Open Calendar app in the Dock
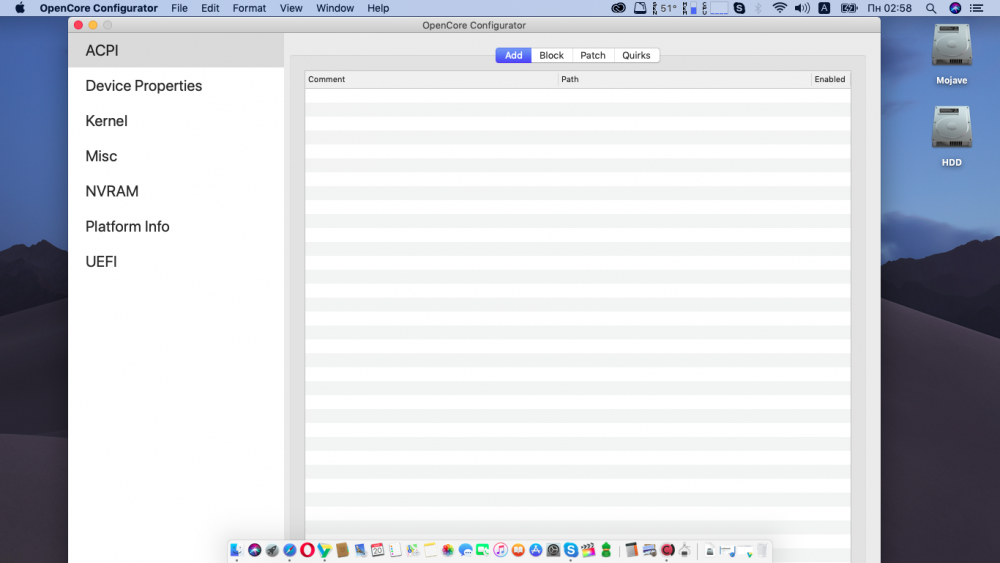Viewport: 1000px width, 563px height. (378, 550)
